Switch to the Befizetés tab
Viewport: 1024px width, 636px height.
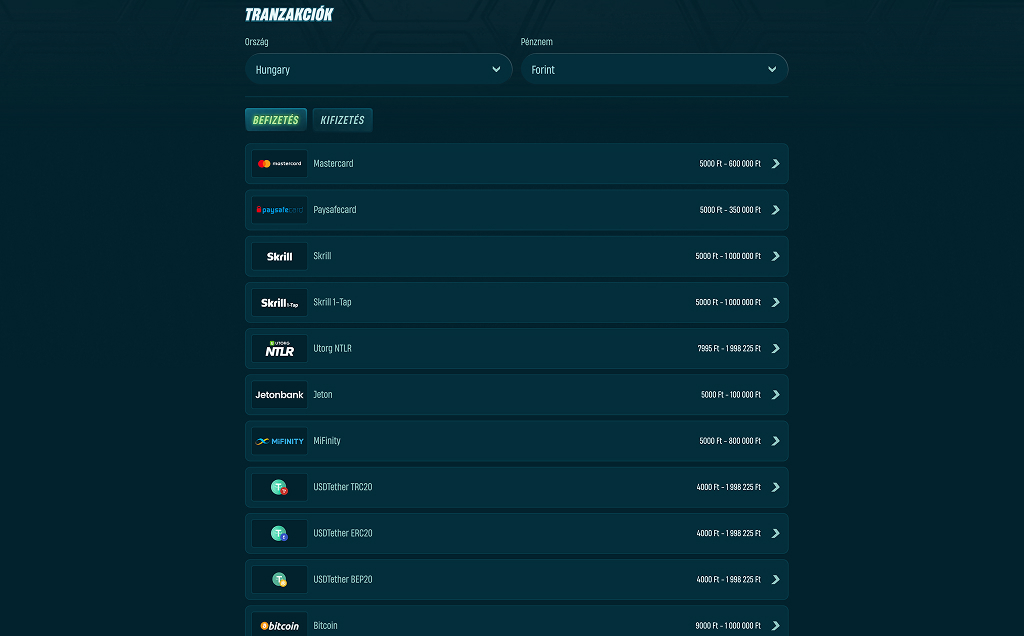pyautogui.click(x=276, y=120)
